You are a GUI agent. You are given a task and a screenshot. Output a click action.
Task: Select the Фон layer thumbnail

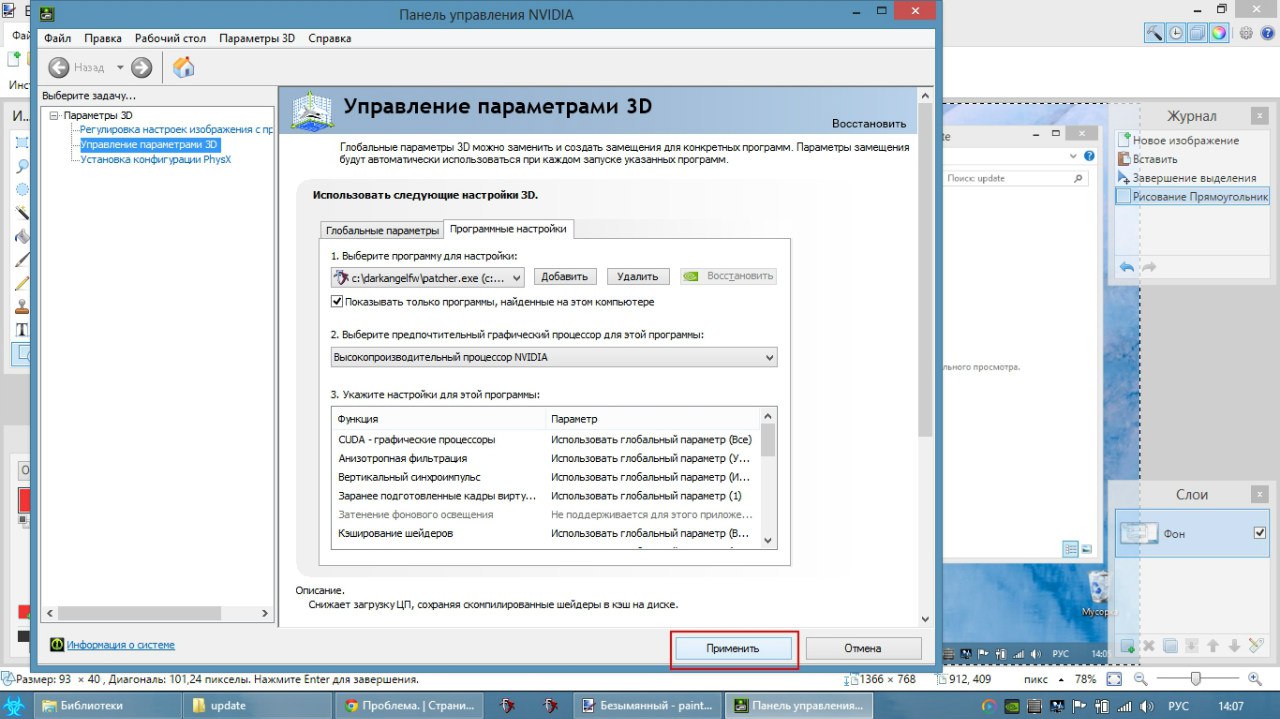1138,533
